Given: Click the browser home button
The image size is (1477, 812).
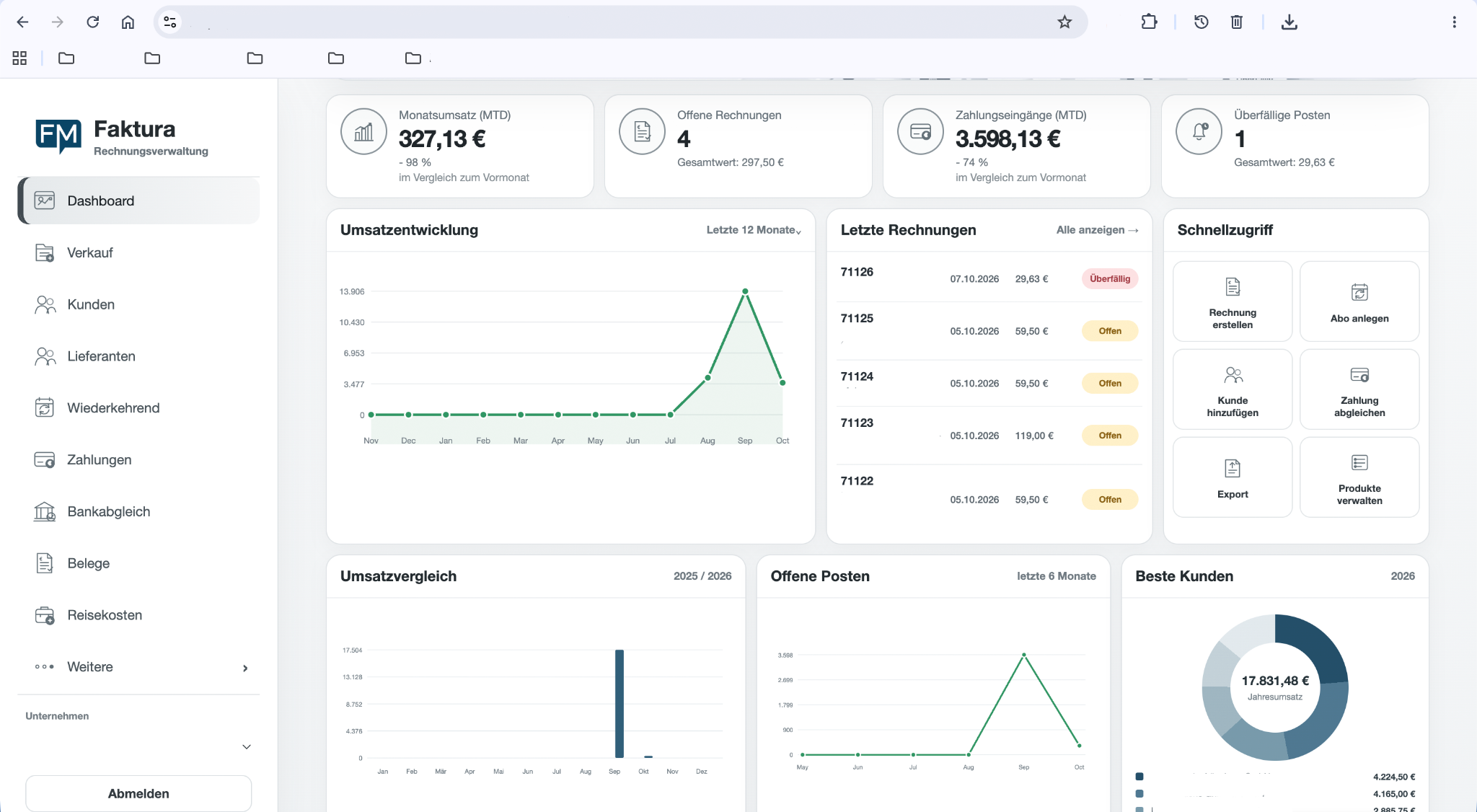Looking at the screenshot, I should [x=128, y=22].
